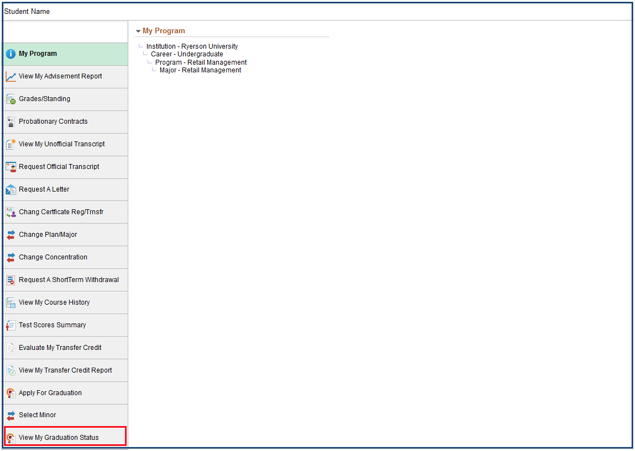Open Request A Letter menu item
Image resolution: width=635 pixels, height=451 pixels.
(44, 189)
